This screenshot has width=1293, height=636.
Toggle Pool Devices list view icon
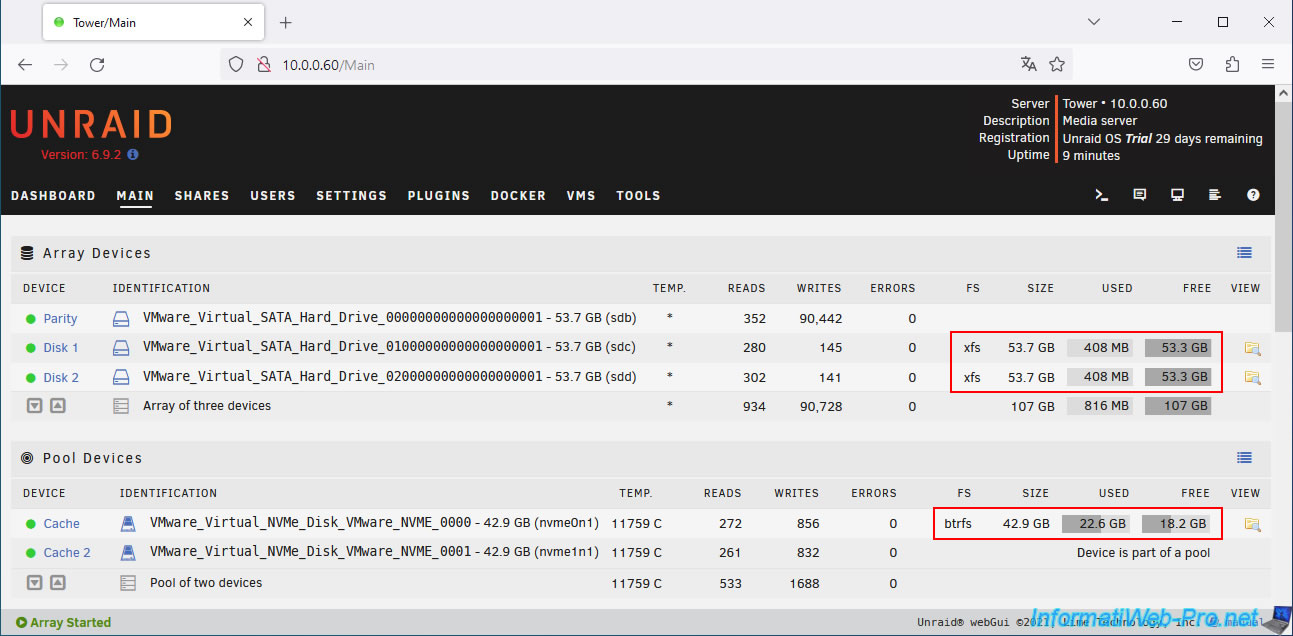(x=1244, y=458)
